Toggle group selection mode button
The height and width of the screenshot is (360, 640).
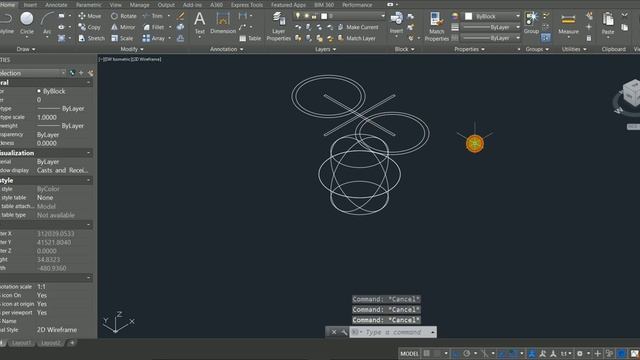546,38
